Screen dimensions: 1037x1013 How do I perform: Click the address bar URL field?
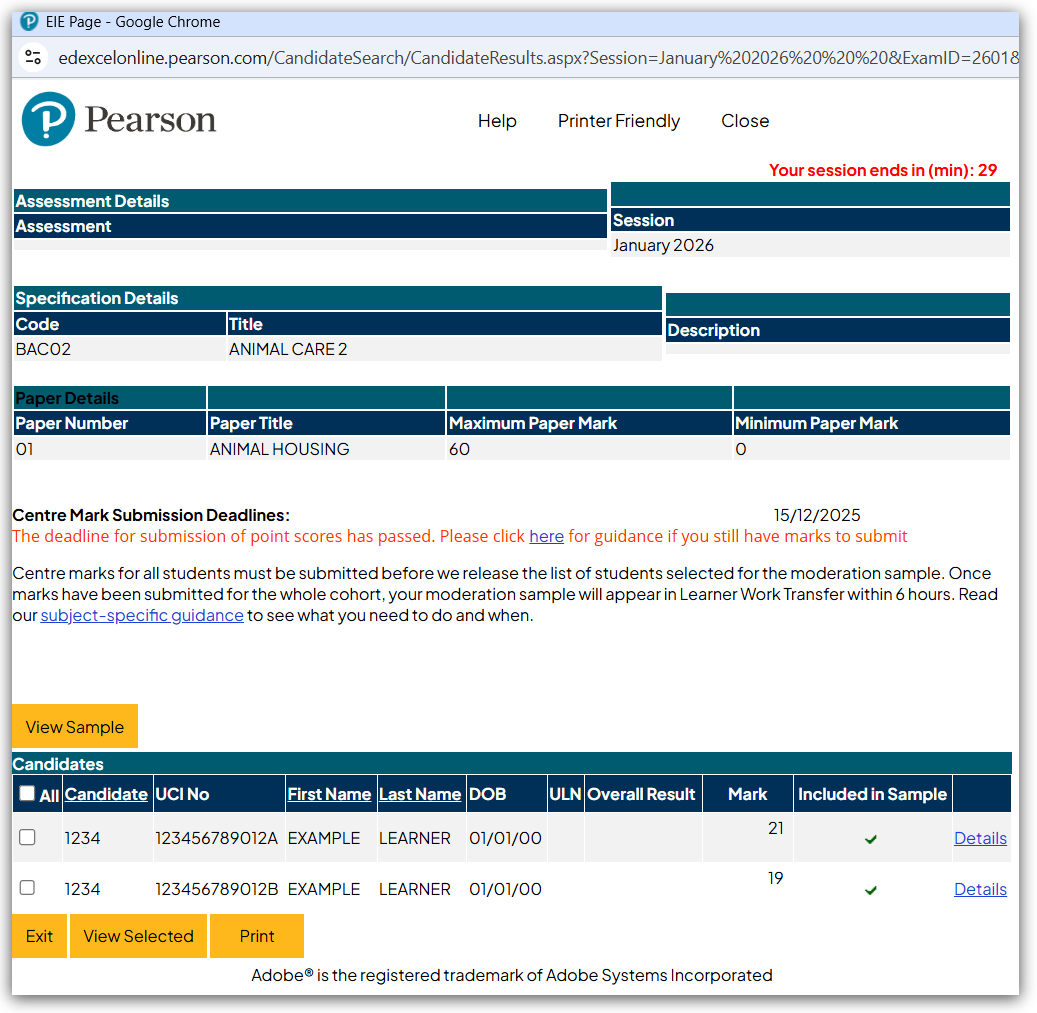[x=538, y=57]
